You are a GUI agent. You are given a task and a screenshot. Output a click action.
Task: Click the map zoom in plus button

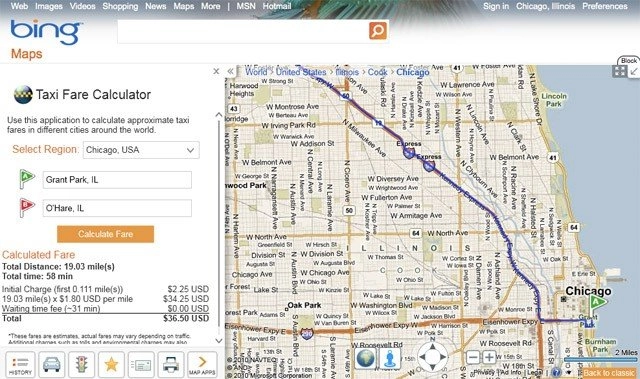pyautogui.click(x=489, y=358)
